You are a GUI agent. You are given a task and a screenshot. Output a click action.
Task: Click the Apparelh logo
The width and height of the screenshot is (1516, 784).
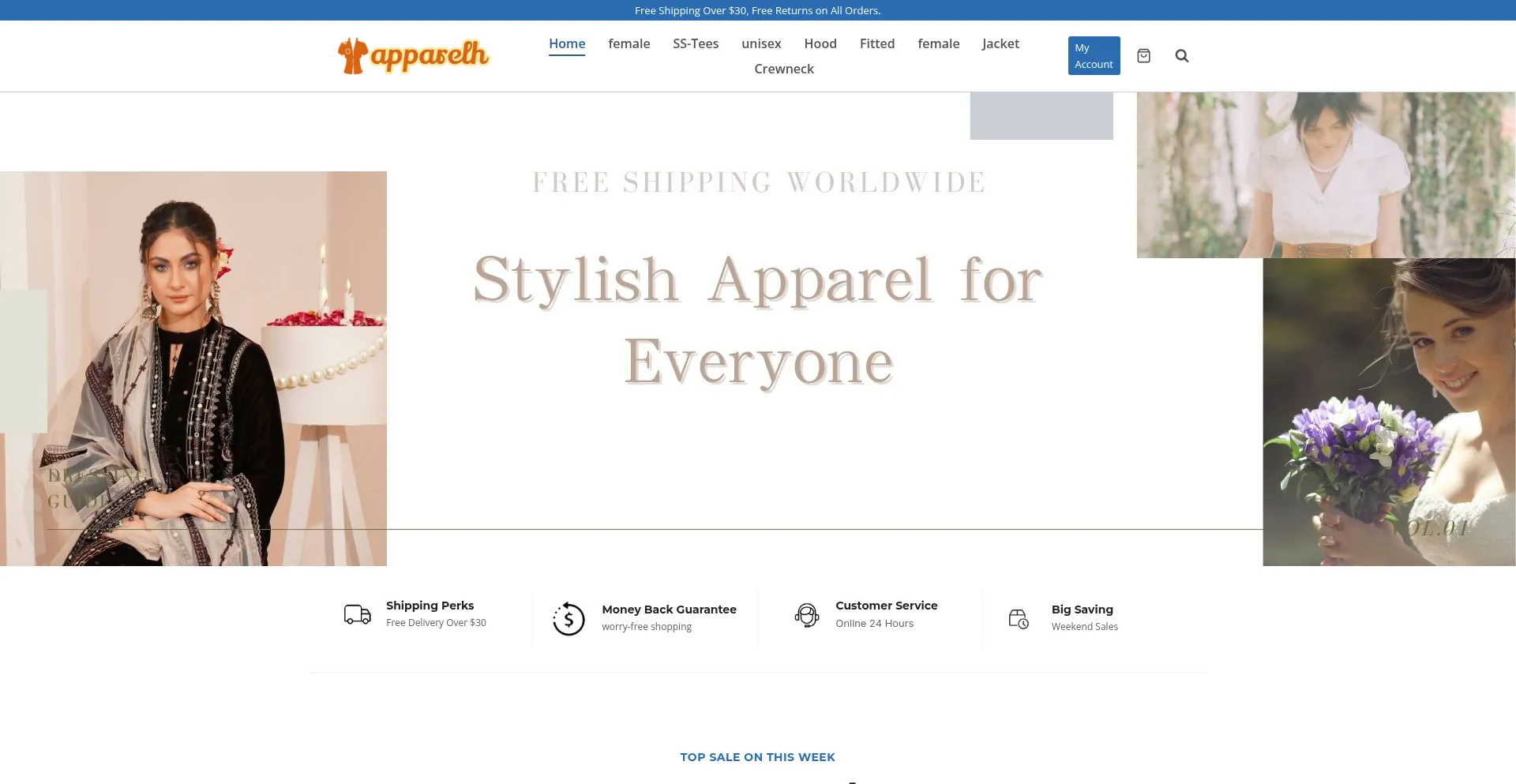click(x=414, y=55)
